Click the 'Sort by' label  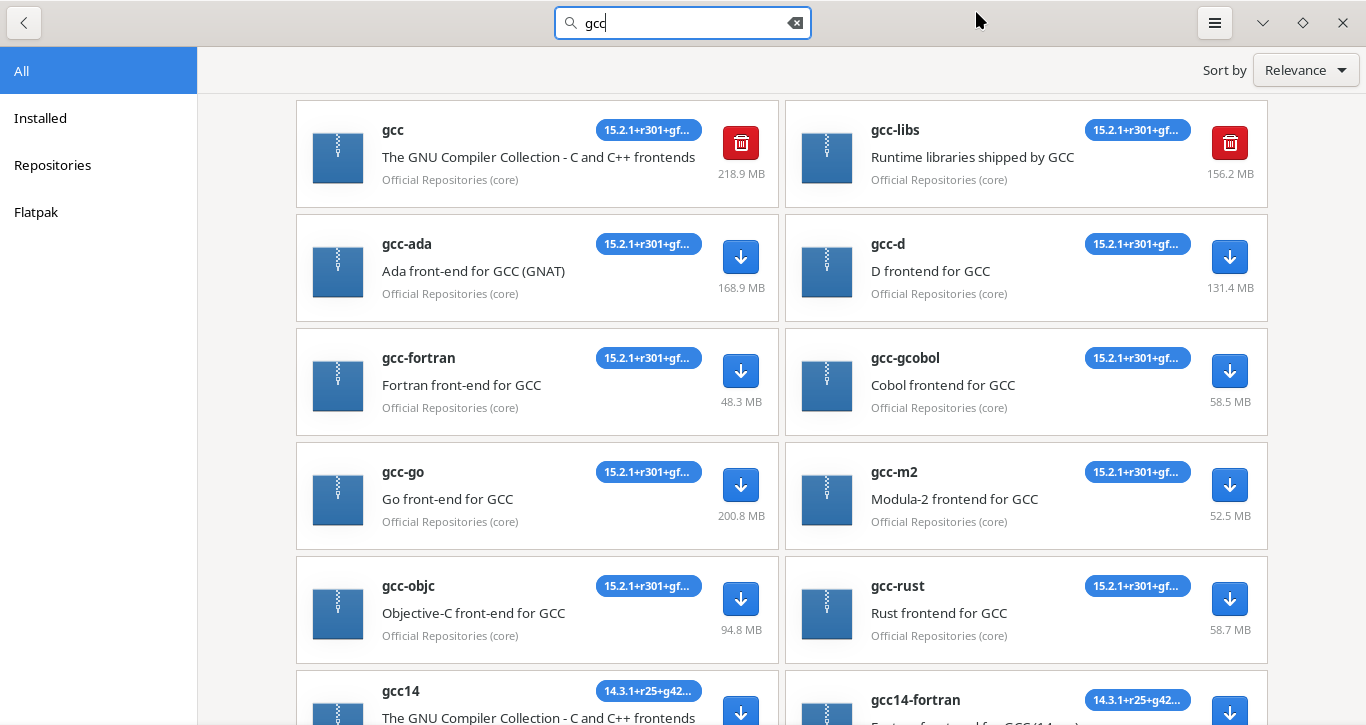pos(1225,70)
